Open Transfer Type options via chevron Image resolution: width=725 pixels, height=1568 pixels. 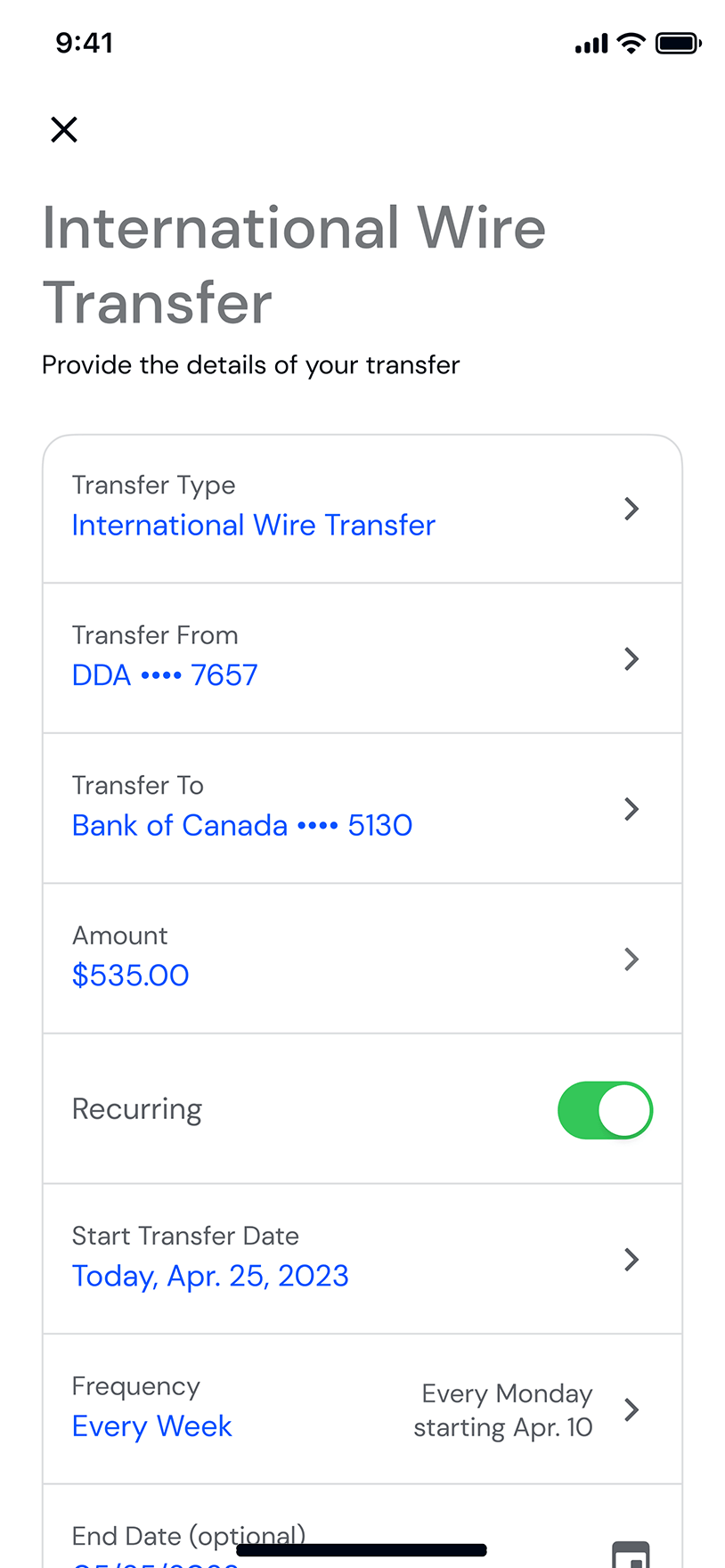pos(631,509)
